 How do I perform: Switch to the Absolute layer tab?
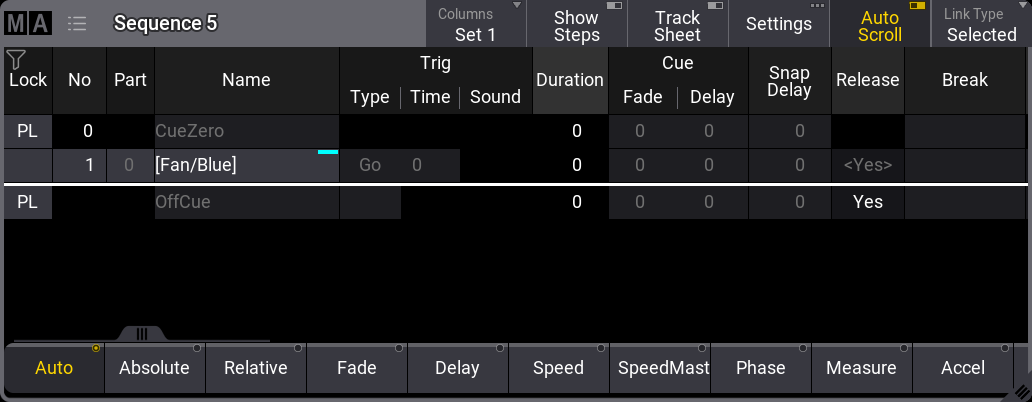[x=154, y=368]
